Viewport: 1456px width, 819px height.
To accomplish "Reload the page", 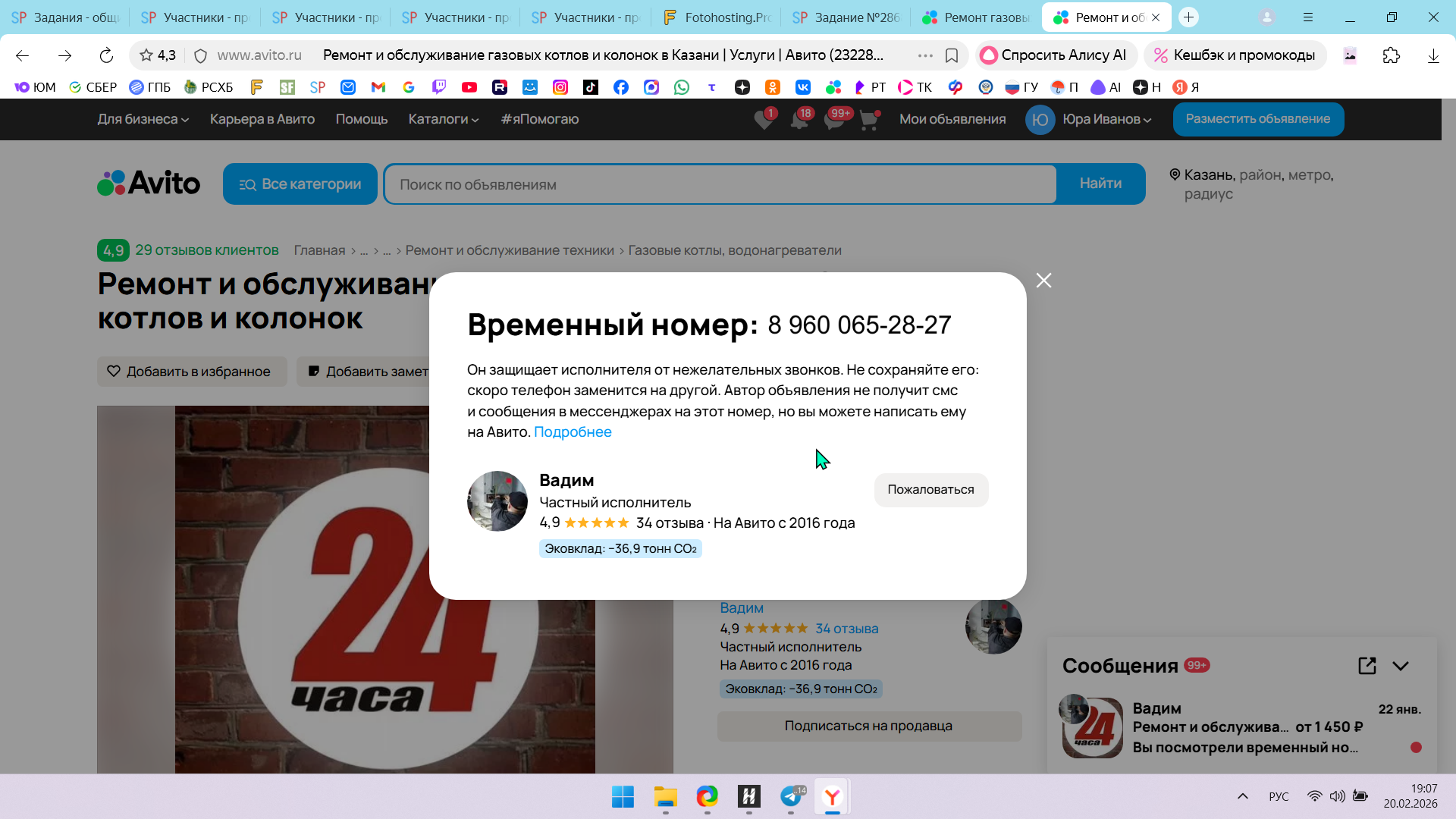I will click(106, 55).
